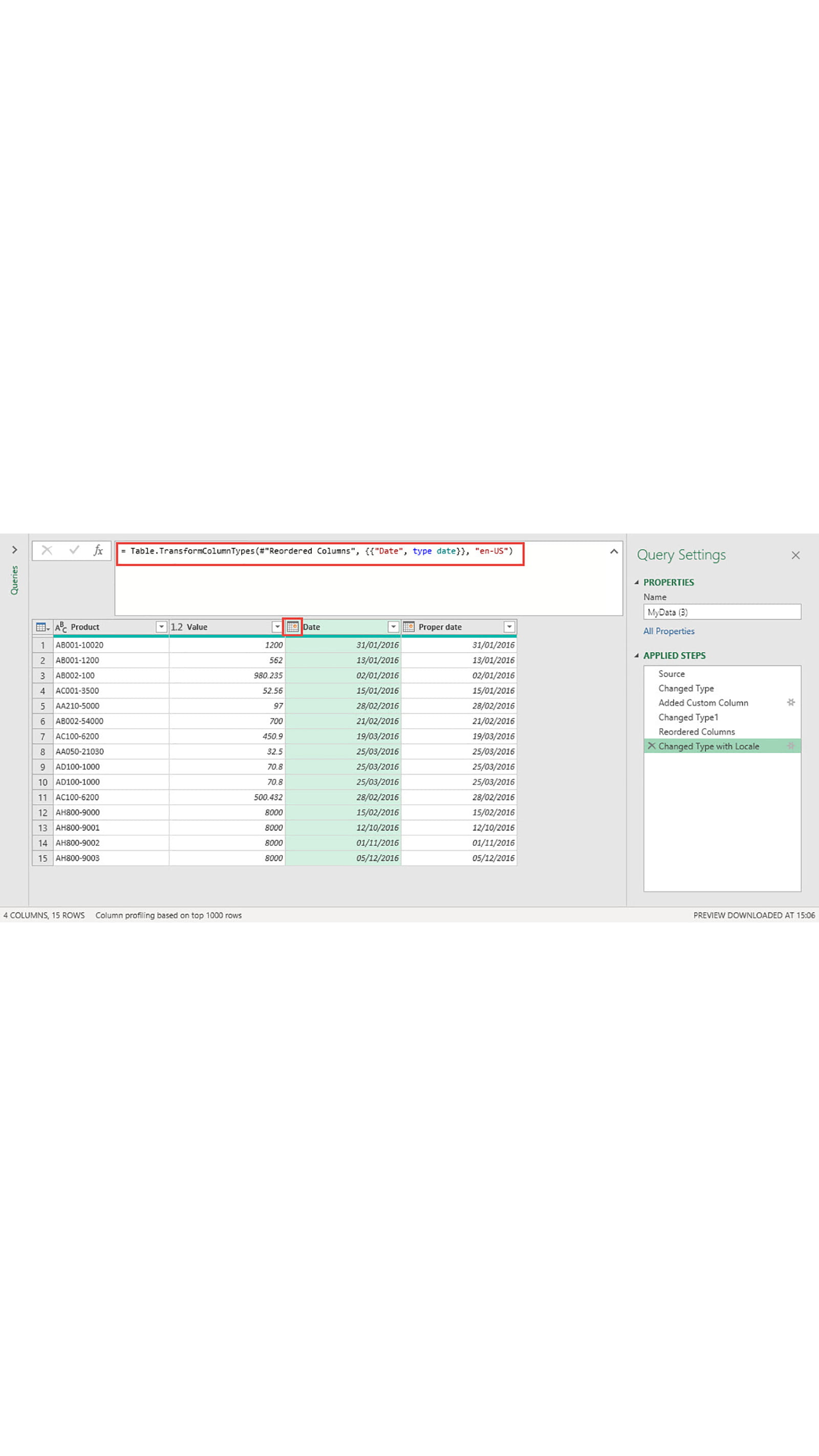Viewport: 819px width, 1456px height.
Task: Open the Value column filter dropdown
Action: [277, 626]
